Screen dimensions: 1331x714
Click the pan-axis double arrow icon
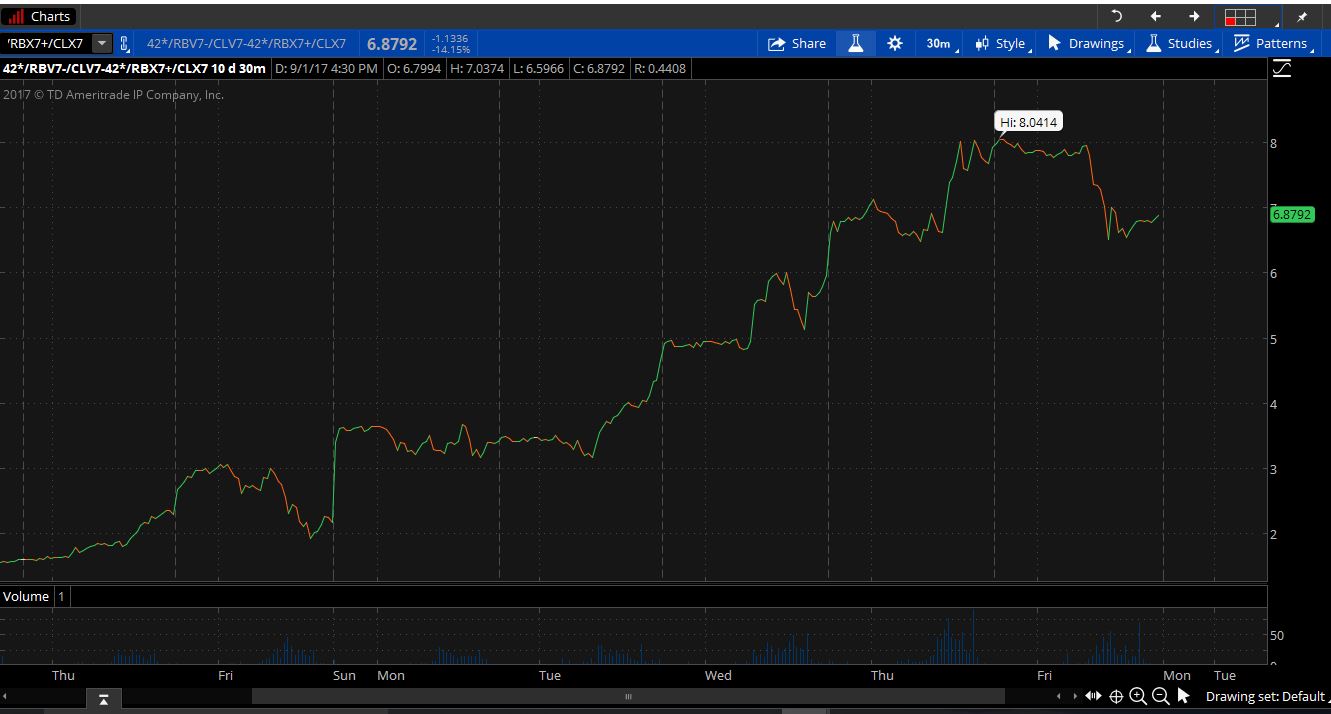pyautogui.click(x=1093, y=696)
